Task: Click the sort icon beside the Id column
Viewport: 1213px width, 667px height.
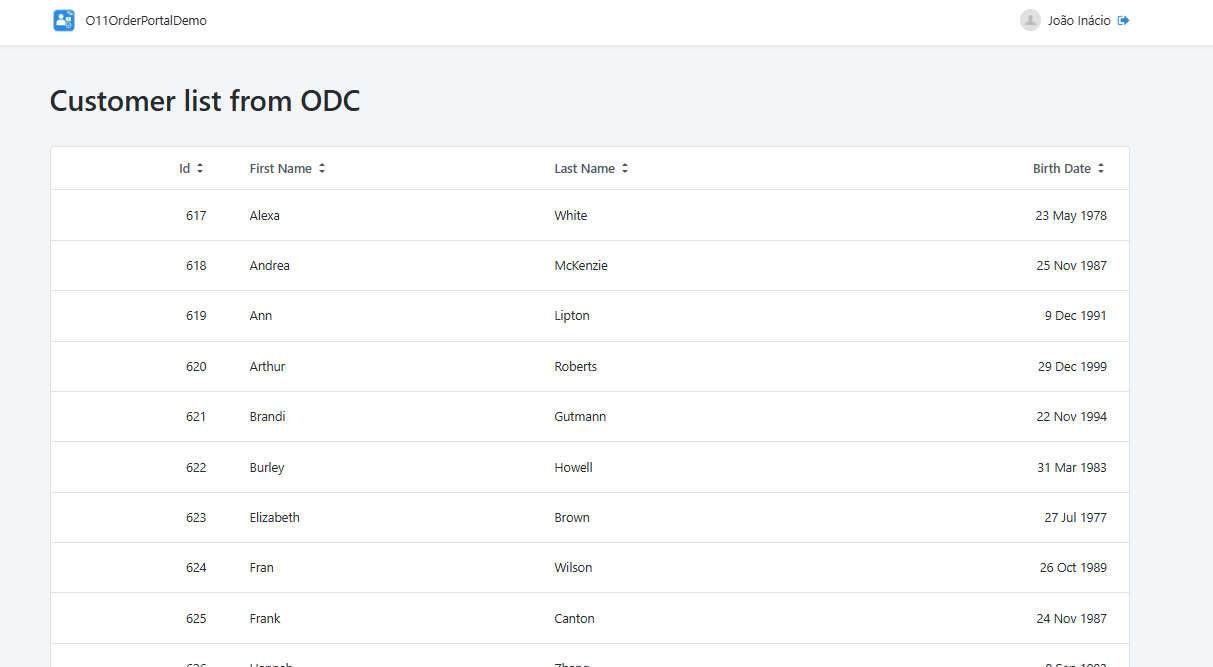Action: [200, 168]
